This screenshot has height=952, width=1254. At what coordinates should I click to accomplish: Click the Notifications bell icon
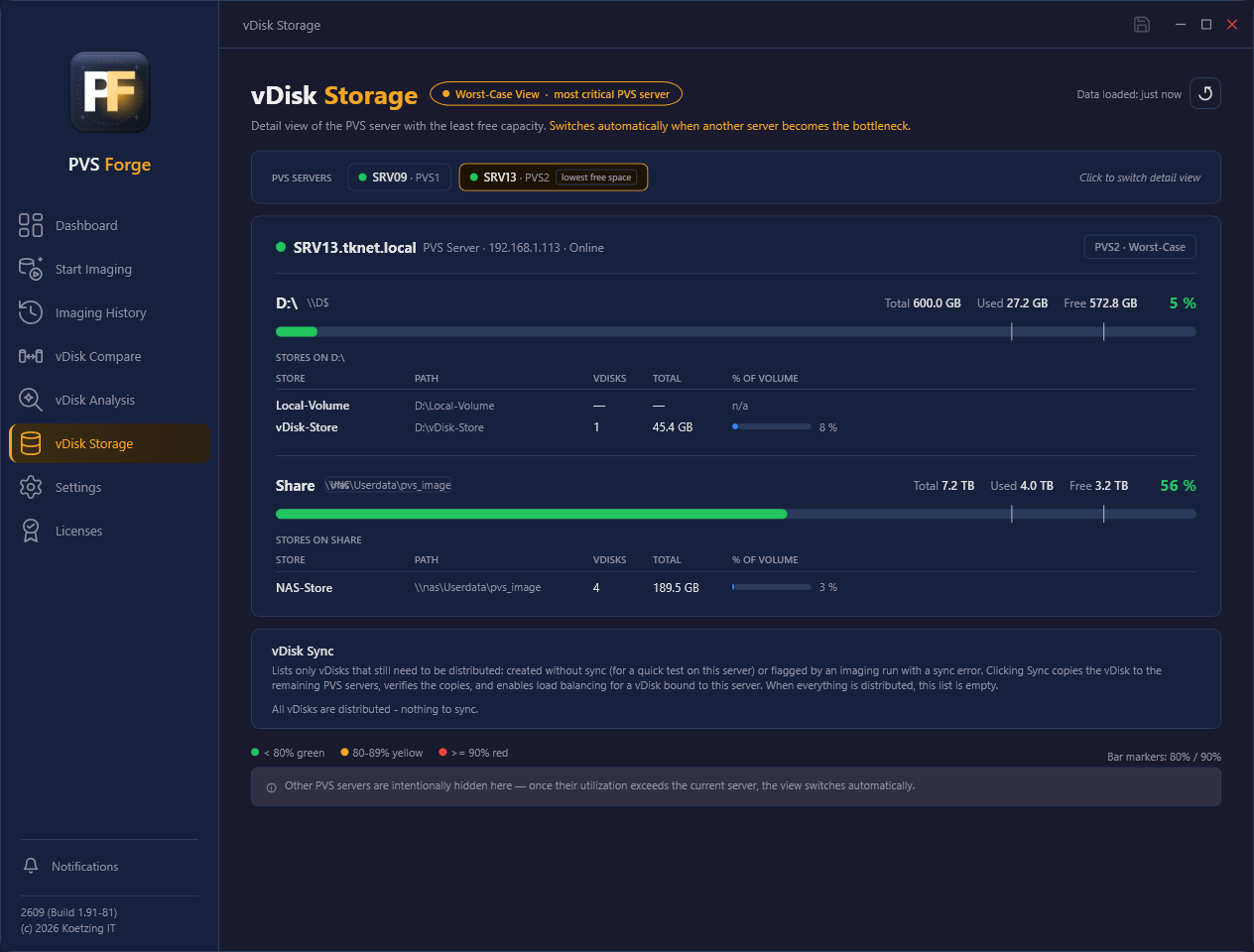coord(31,866)
